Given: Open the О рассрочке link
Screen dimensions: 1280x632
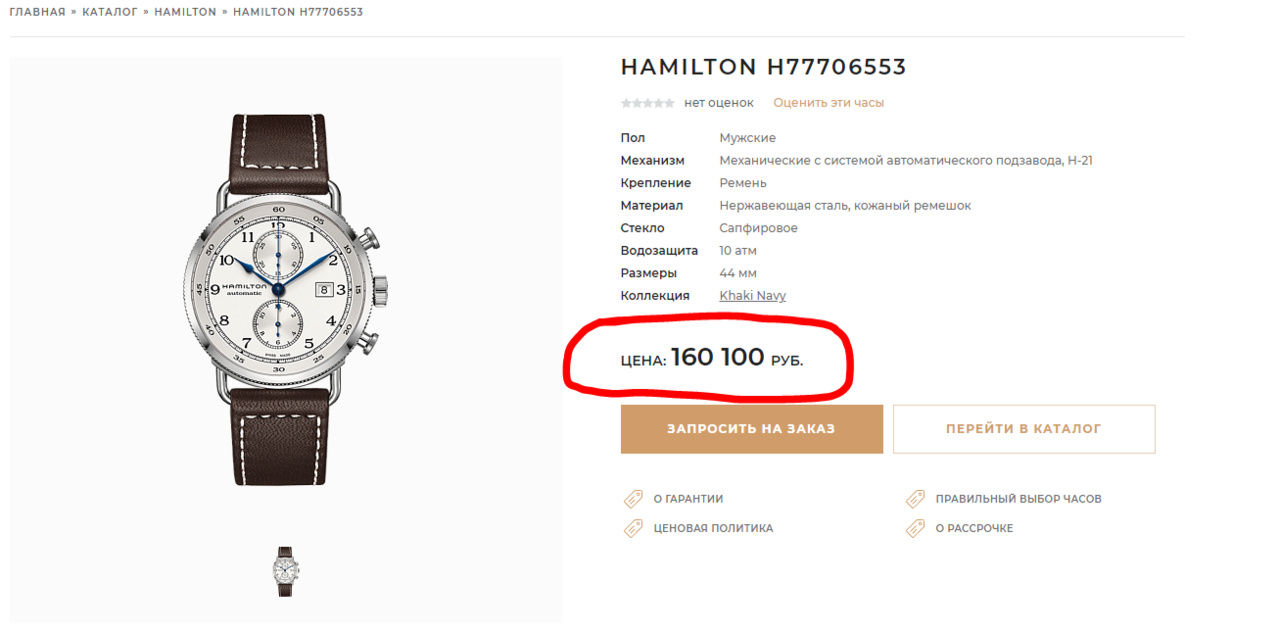Looking at the screenshot, I should click(974, 528).
